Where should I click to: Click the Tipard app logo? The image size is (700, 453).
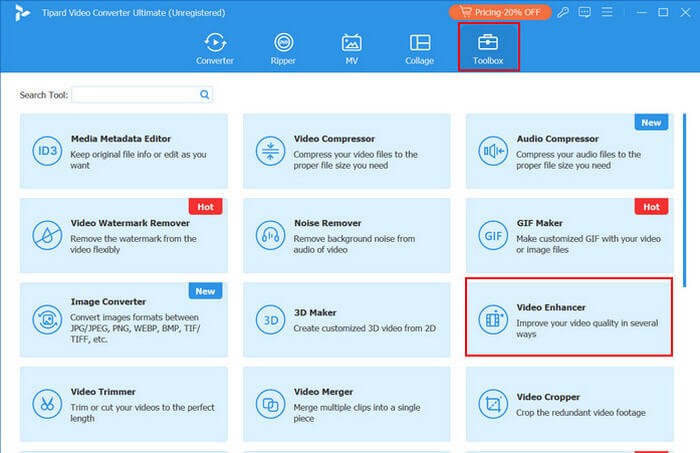21,12
